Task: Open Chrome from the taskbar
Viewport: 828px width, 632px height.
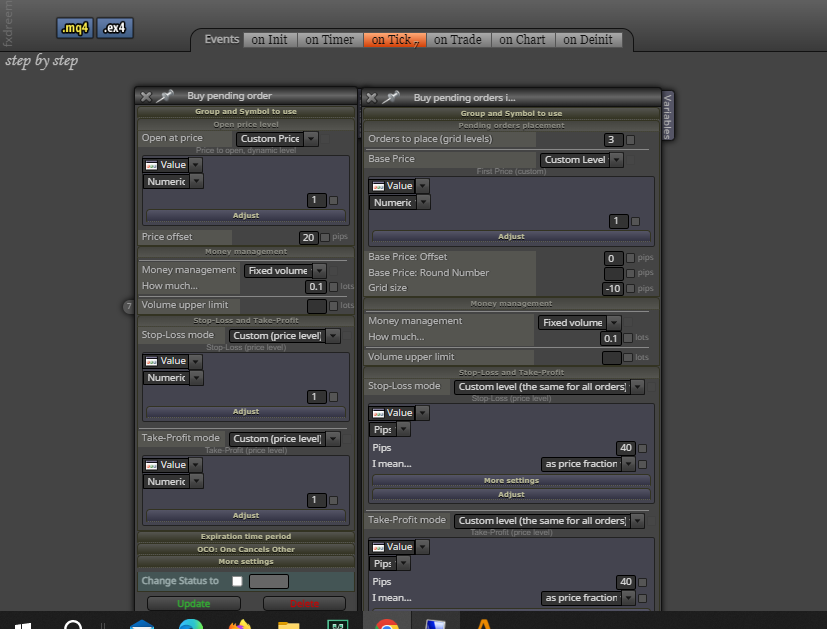Action: [x=387, y=625]
